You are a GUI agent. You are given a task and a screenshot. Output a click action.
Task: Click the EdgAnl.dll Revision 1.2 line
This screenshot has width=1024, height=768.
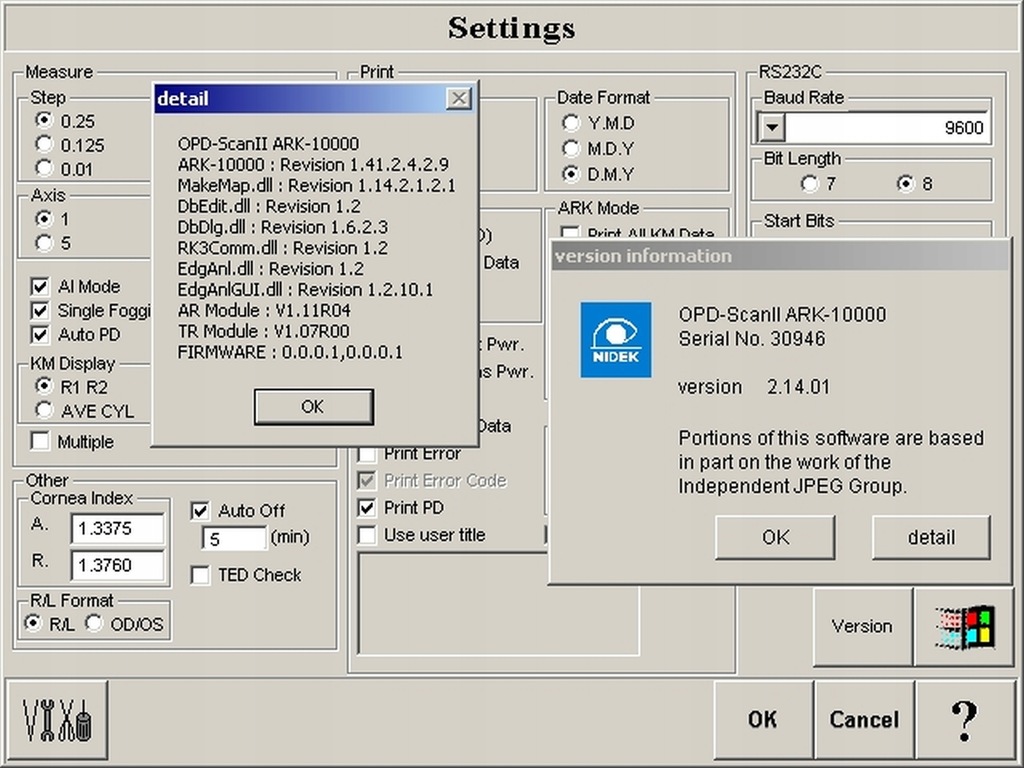(x=270, y=269)
